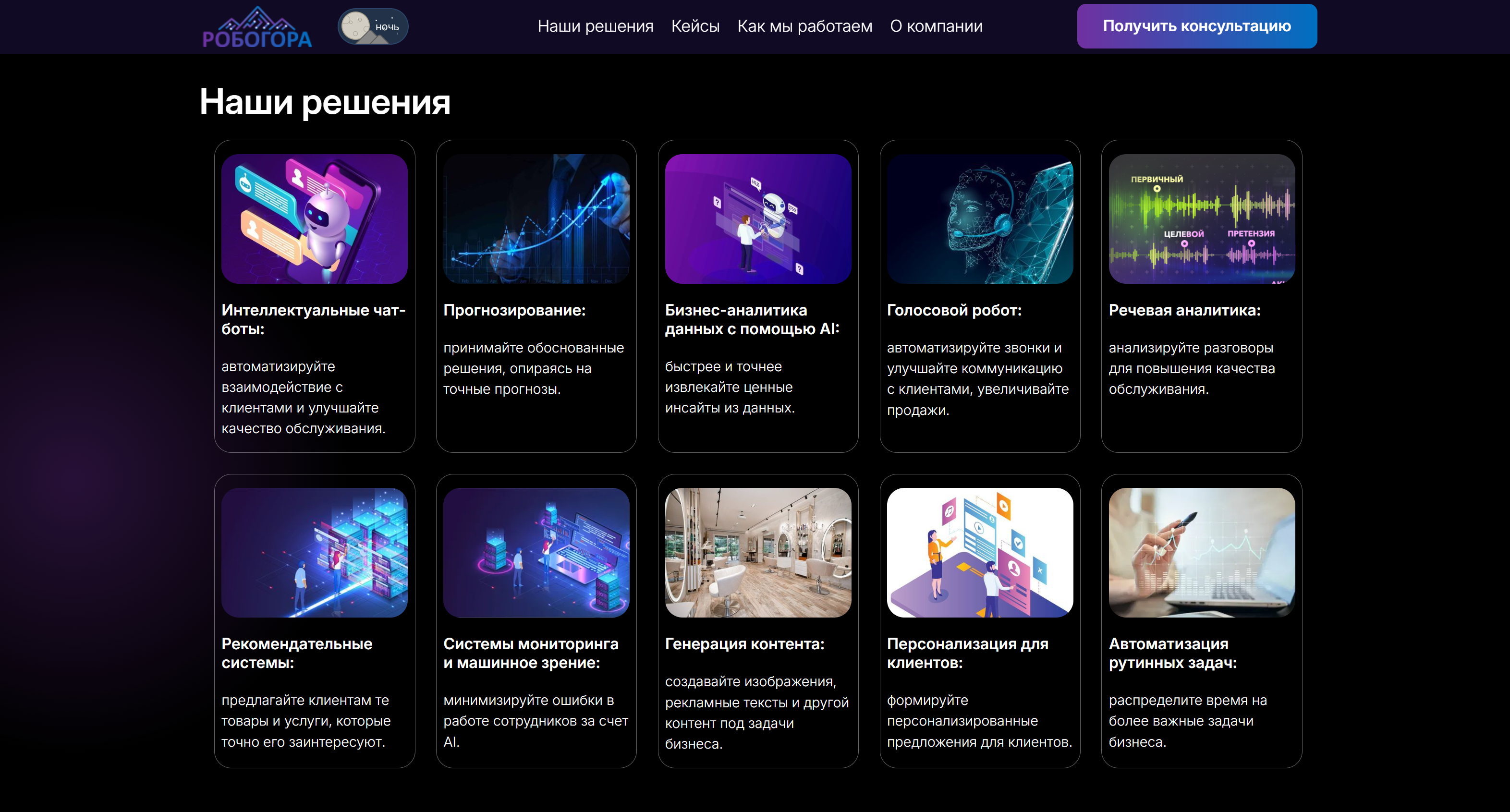This screenshot has width=1510, height=812.
Task: Select the Интеллектуальные чат-боты title
Action: tap(314, 319)
